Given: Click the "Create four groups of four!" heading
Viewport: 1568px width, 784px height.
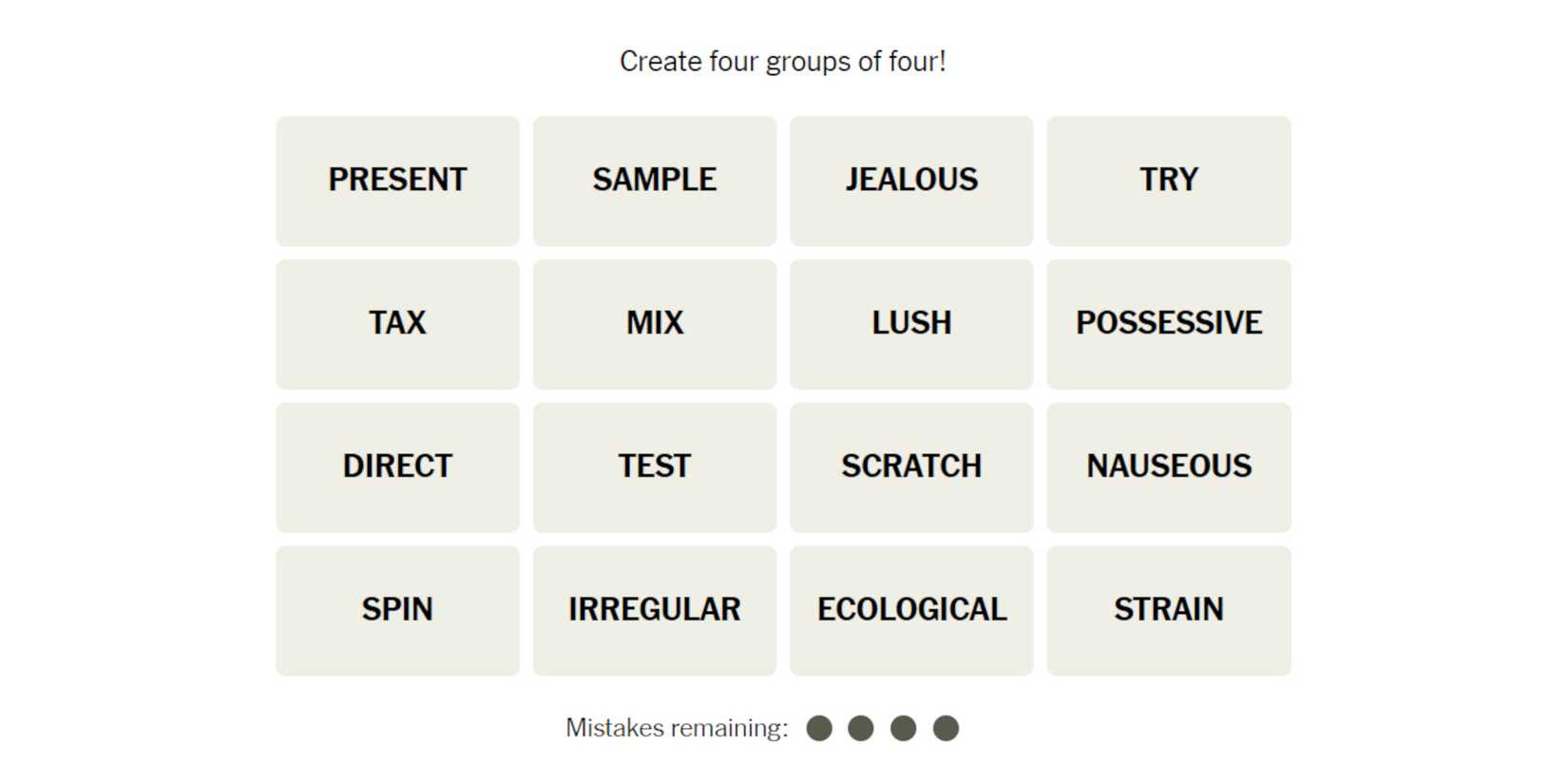Looking at the screenshot, I should point(783,62).
